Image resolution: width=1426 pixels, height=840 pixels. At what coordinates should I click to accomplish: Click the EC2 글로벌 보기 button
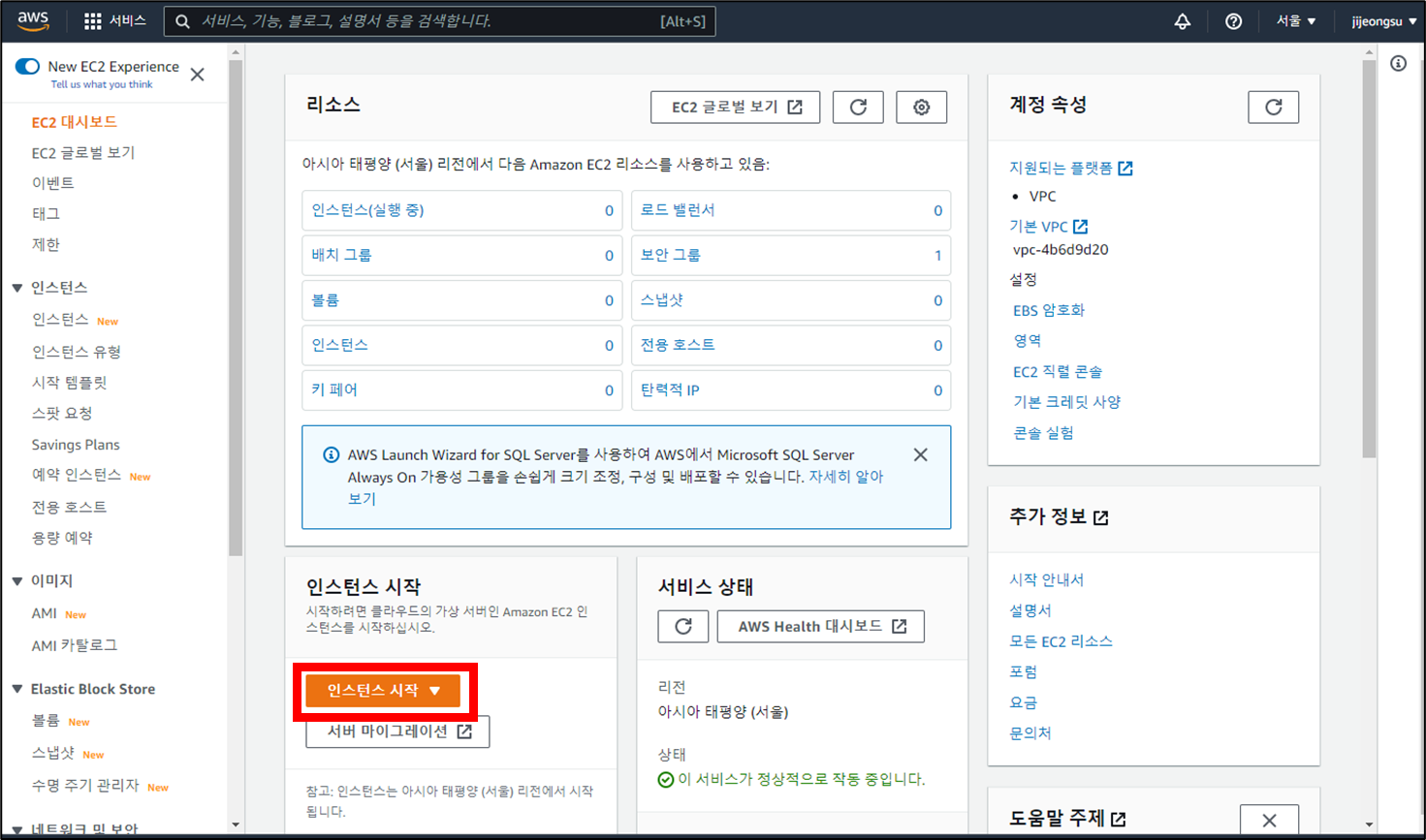tap(736, 108)
